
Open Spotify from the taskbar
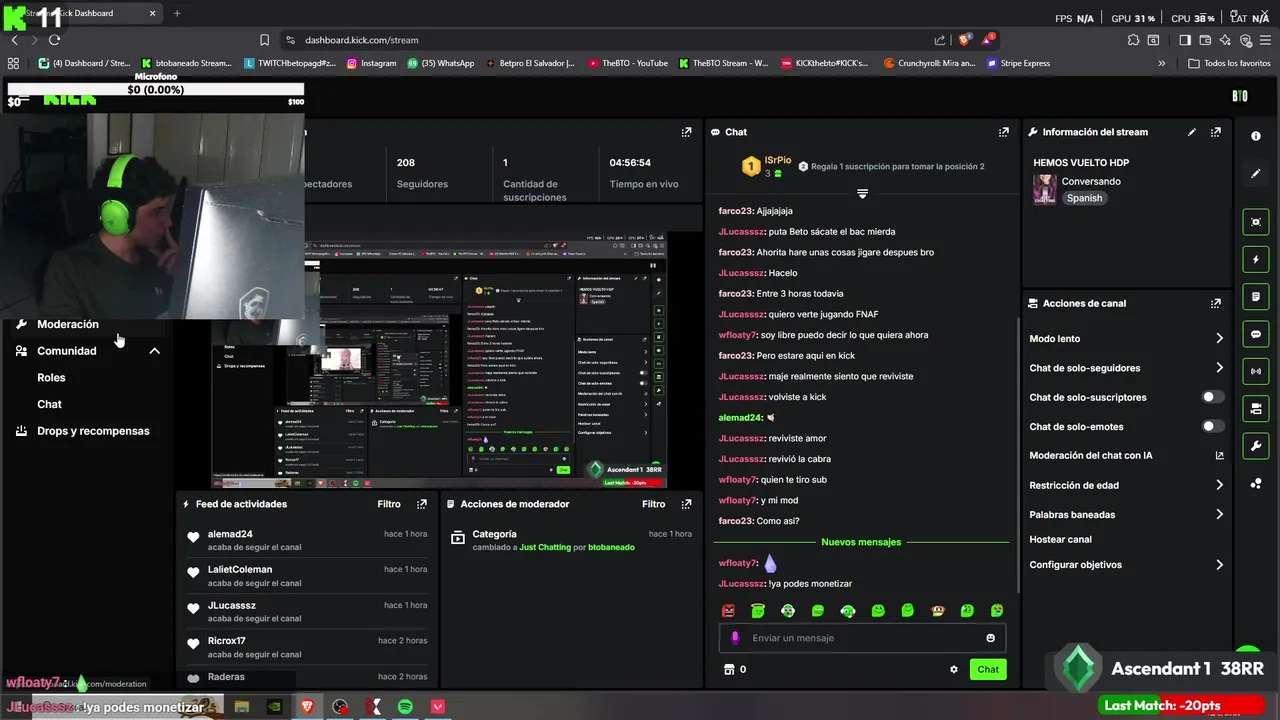(405, 706)
